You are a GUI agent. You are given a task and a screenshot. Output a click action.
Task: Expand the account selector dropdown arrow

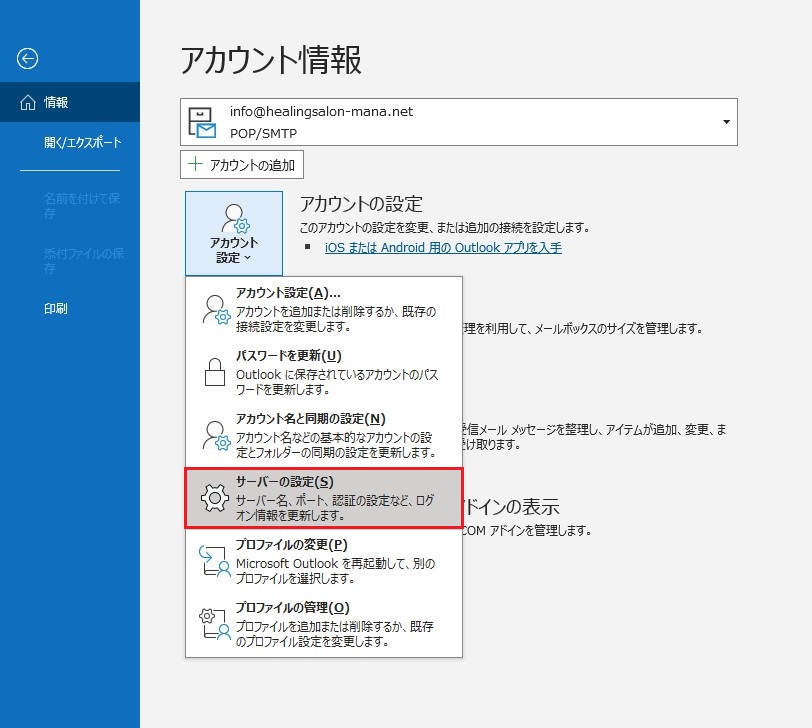pos(725,122)
